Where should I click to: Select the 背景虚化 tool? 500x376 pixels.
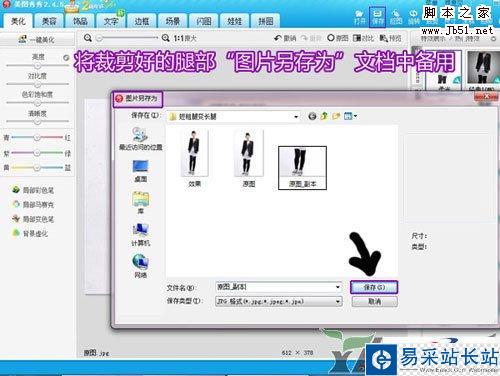point(30,233)
